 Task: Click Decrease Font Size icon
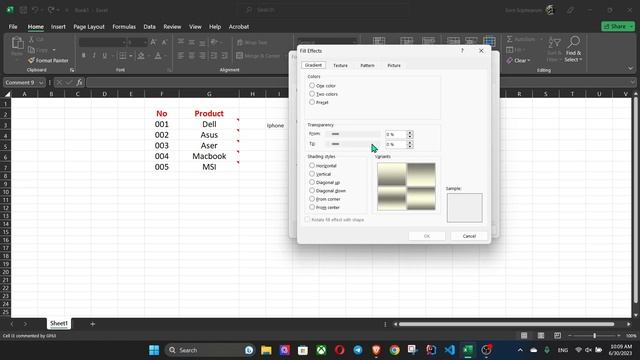tap(164, 42)
